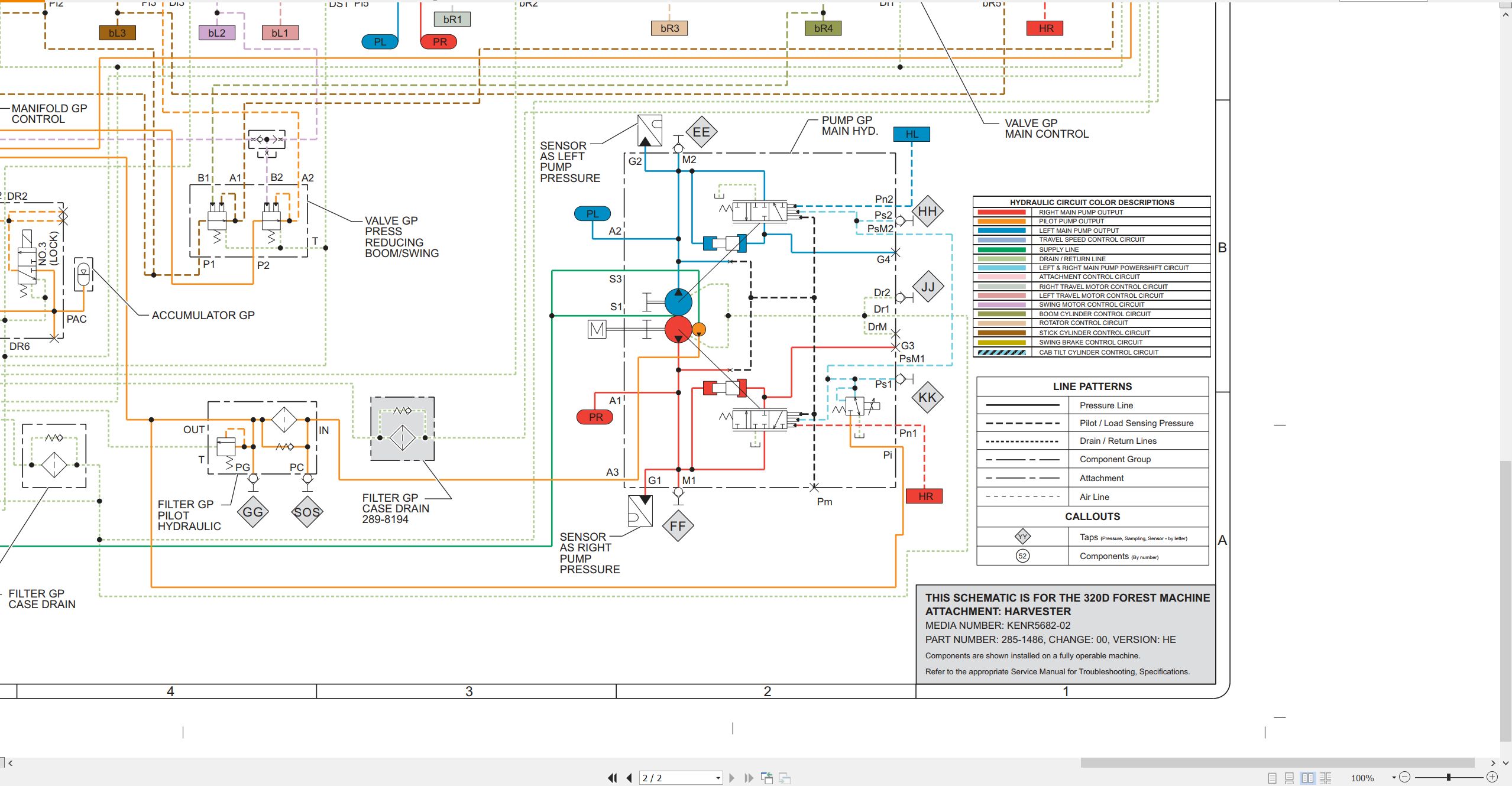
Task: Click the zoom in plus button
Action: (x=1492, y=777)
